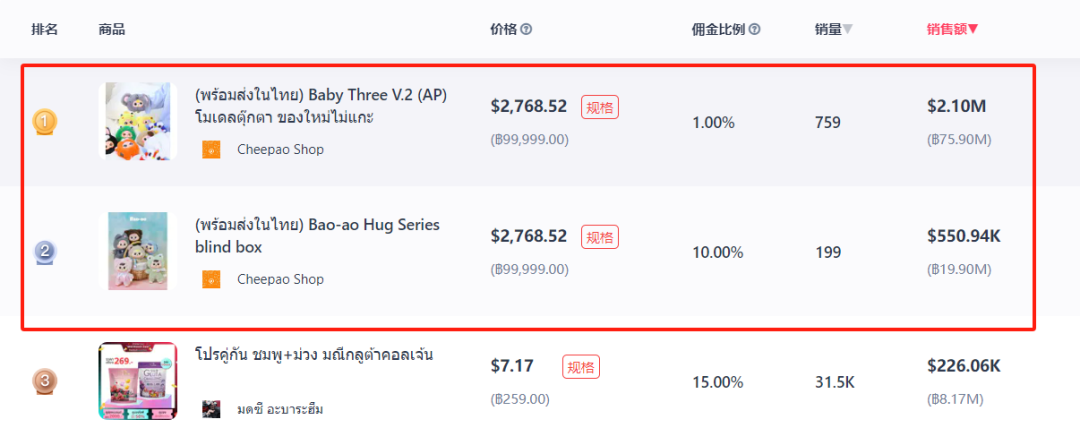Click the bronze rank 3 medal icon
Image resolution: width=1080 pixels, height=445 pixels.
pyautogui.click(x=46, y=382)
